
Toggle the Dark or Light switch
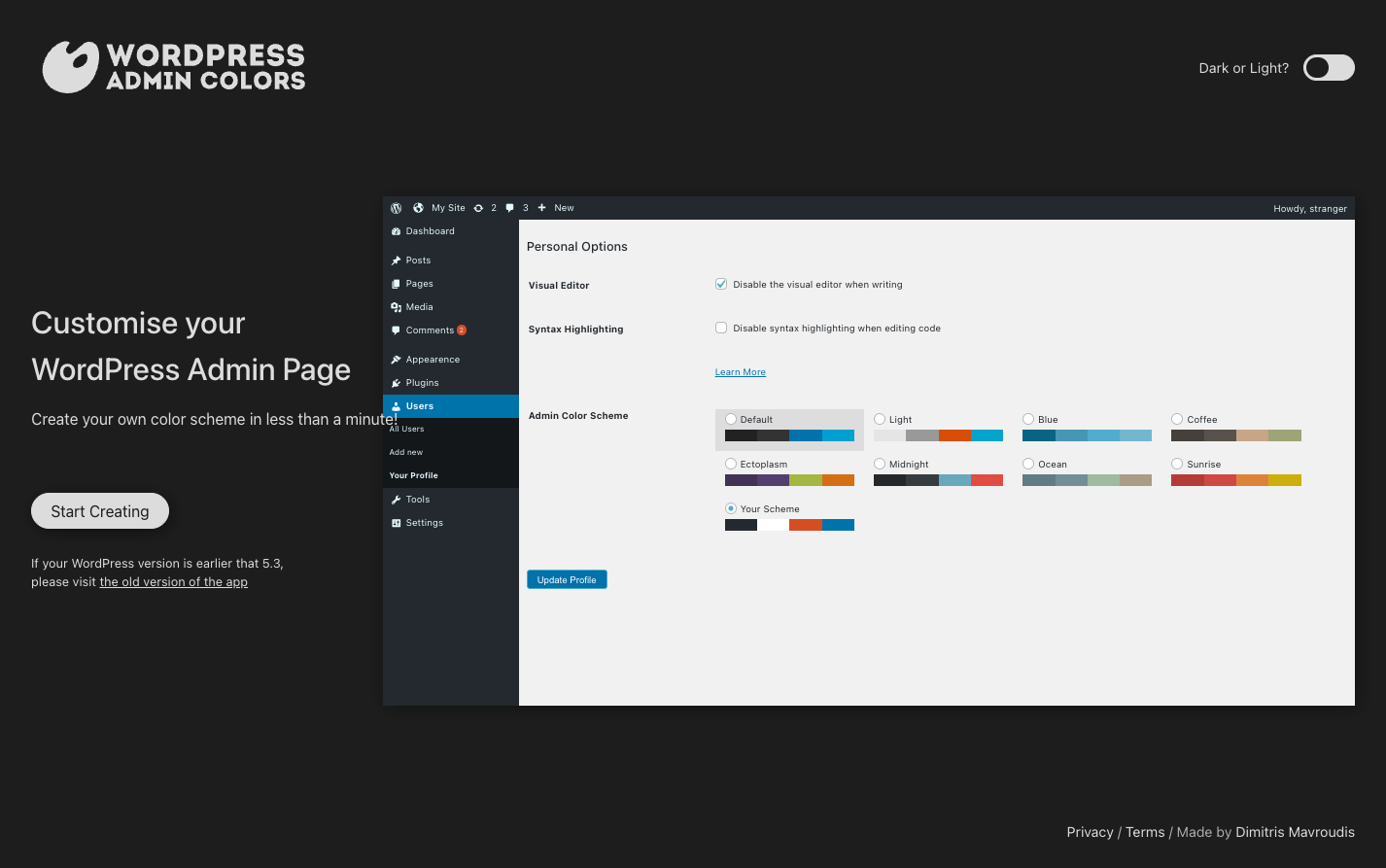1328,67
